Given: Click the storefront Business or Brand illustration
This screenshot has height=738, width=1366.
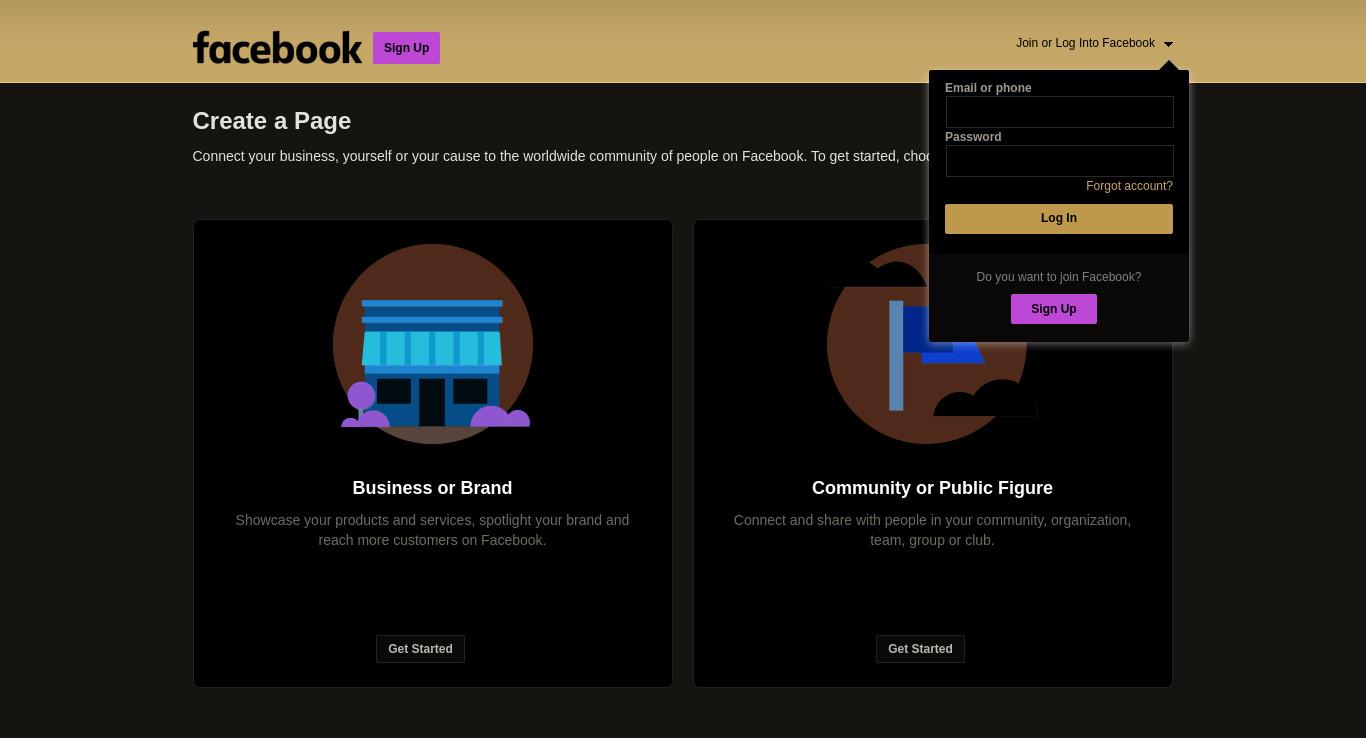Looking at the screenshot, I should tap(433, 344).
